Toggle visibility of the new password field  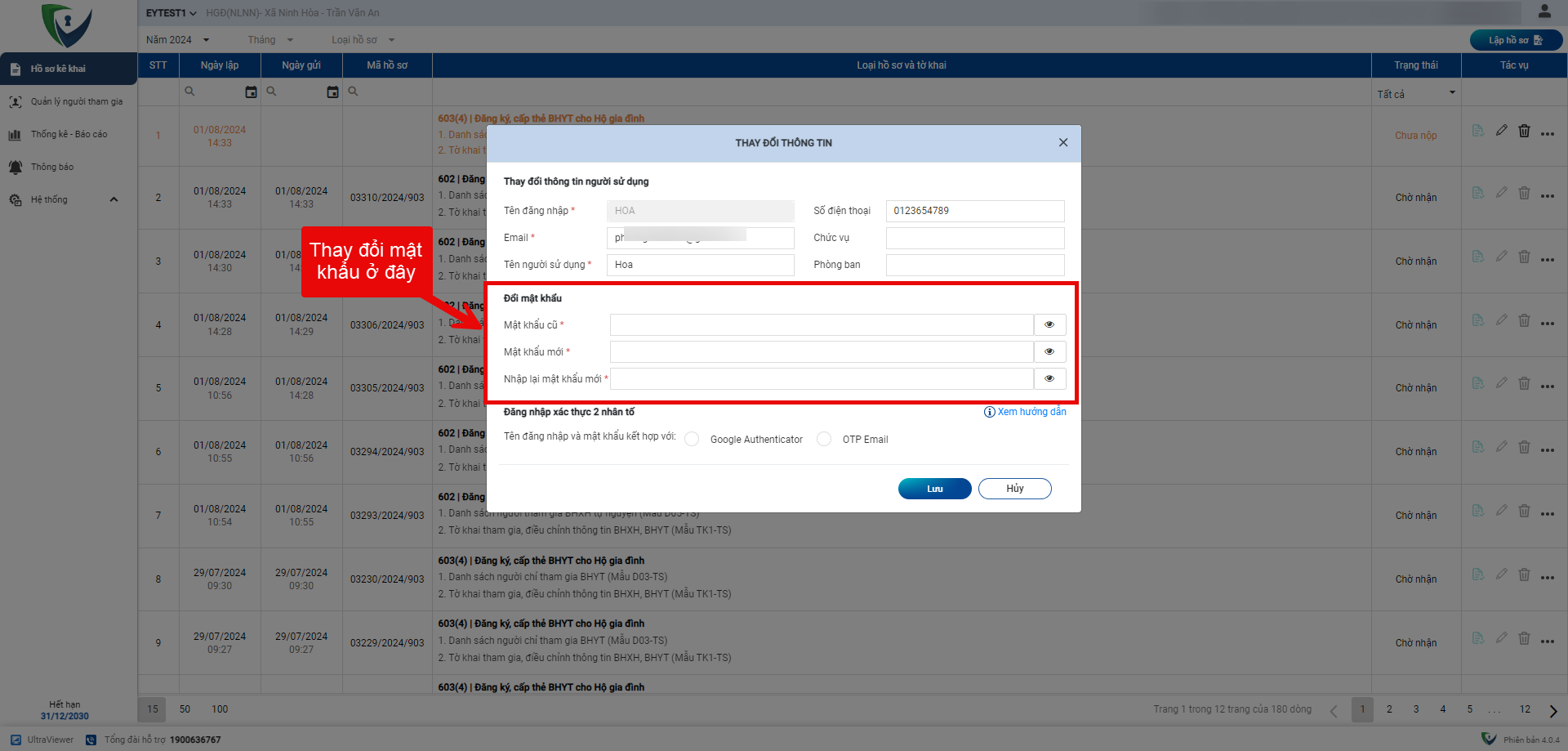[x=1049, y=352]
